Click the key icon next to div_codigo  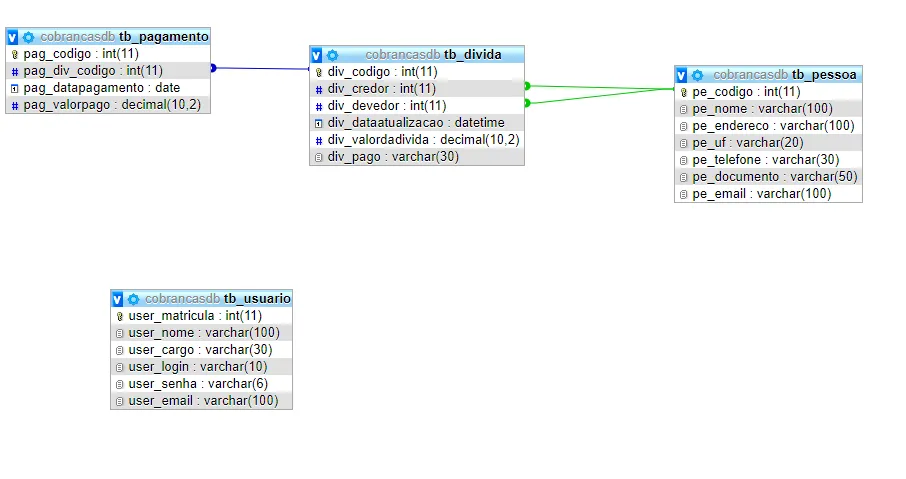click(x=319, y=72)
